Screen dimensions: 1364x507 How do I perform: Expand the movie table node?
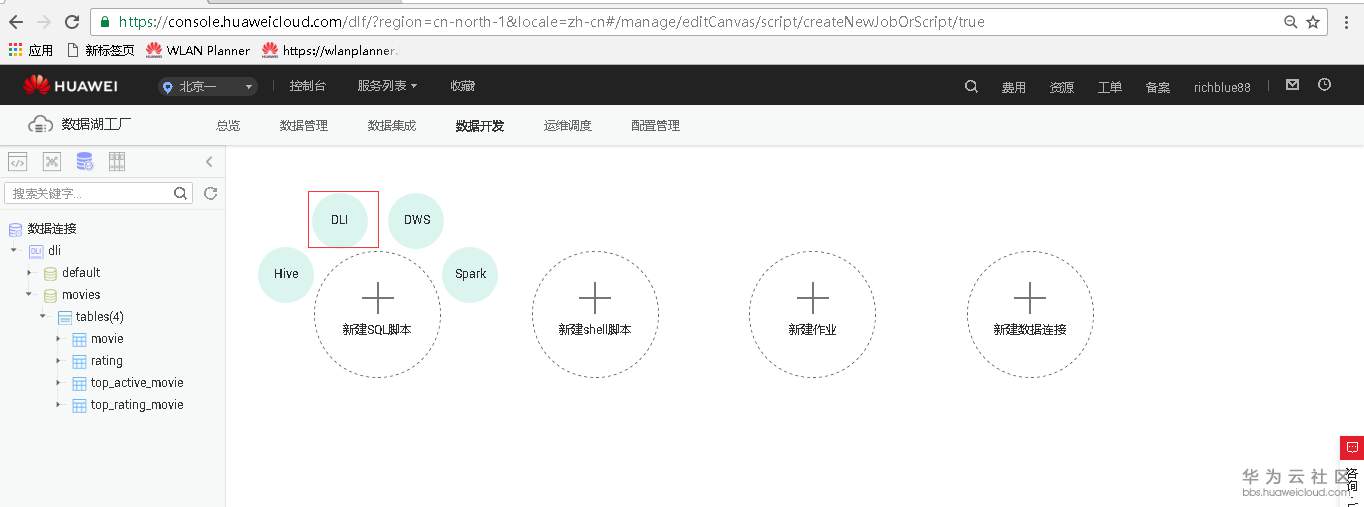point(58,339)
